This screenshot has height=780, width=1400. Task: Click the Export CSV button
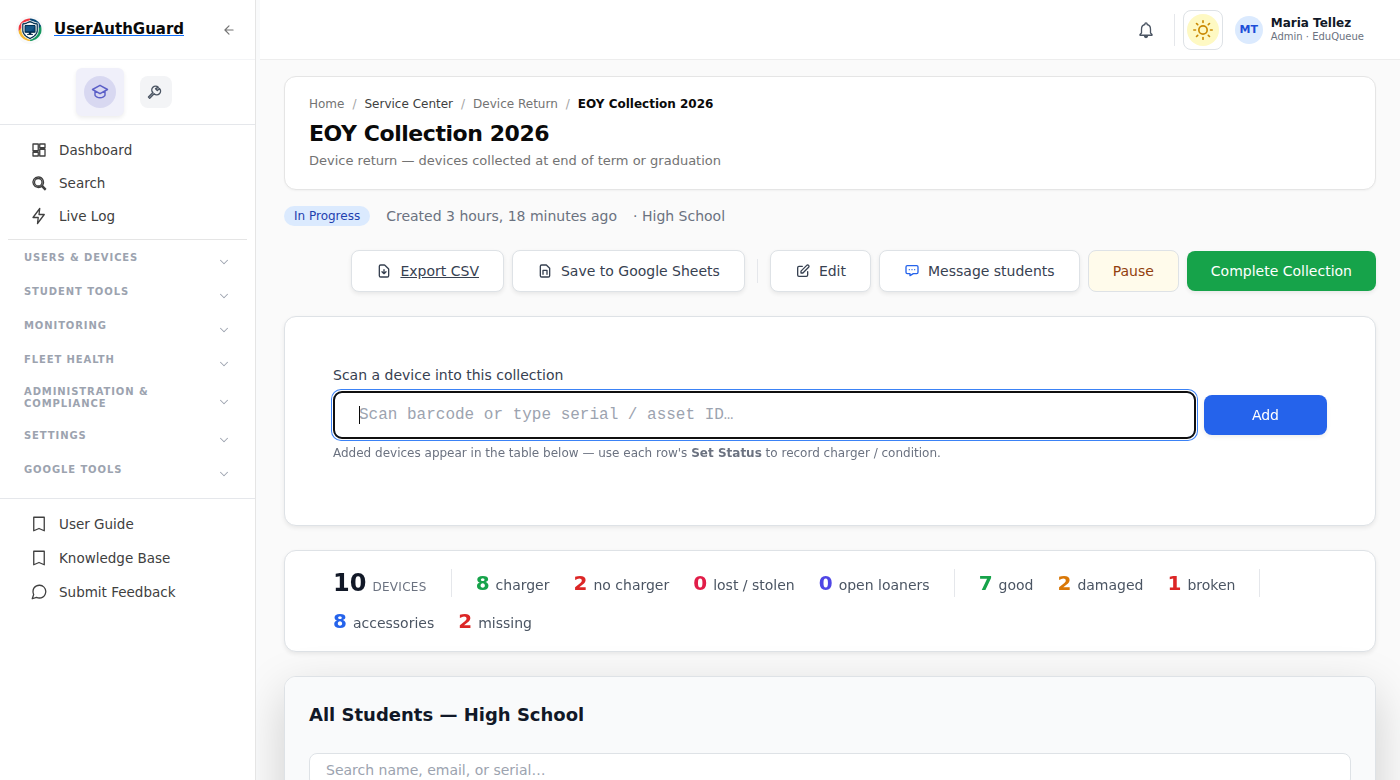[x=428, y=271]
